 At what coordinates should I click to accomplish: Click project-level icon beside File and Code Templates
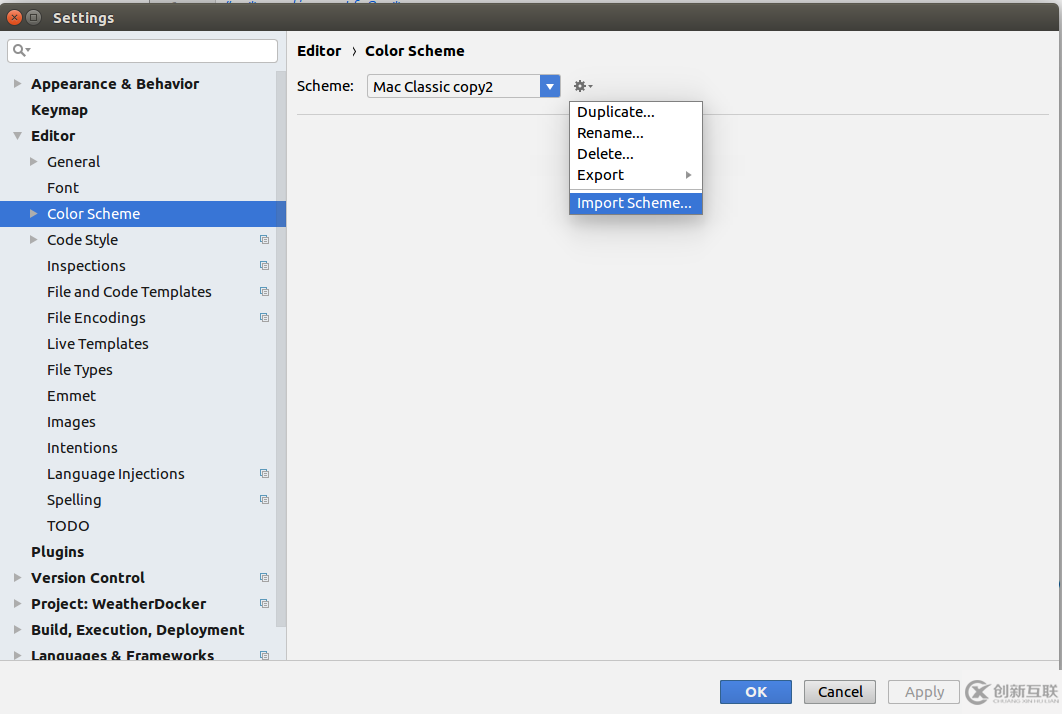point(264,292)
